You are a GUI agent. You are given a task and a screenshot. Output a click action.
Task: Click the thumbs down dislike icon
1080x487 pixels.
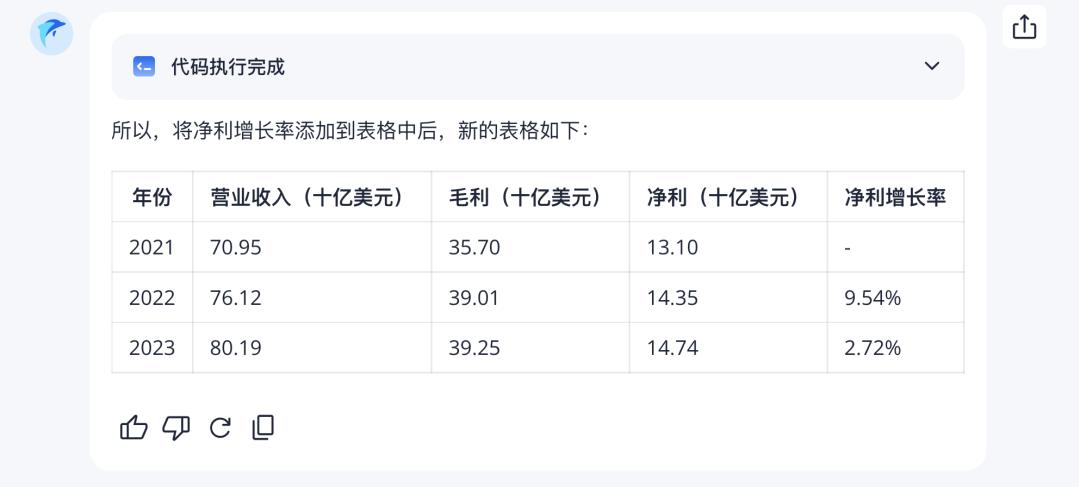176,428
